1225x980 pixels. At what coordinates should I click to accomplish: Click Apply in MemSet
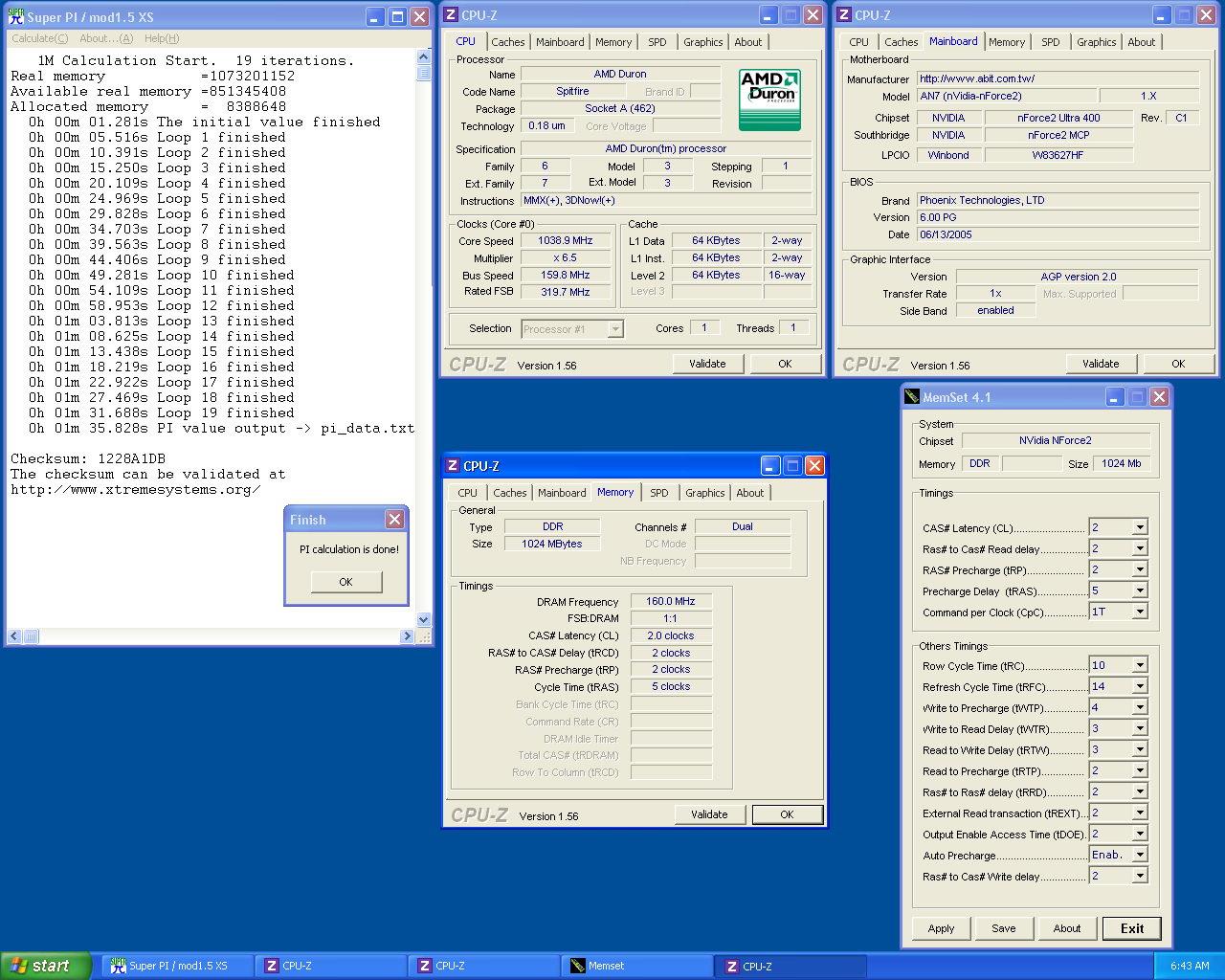pyautogui.click(x=941, y=928)
